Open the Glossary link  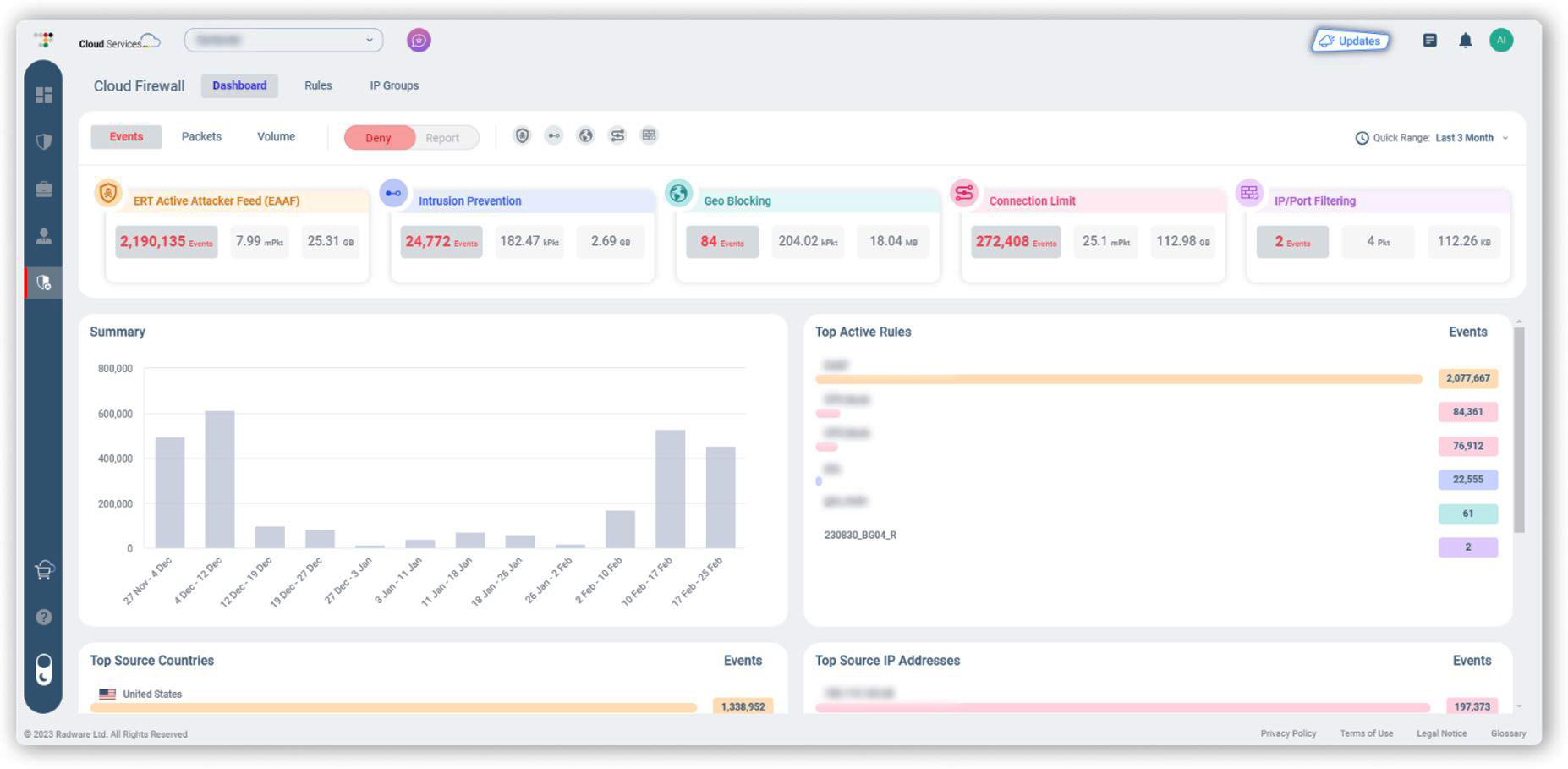pyautogui.click(x=1508, y=733)
